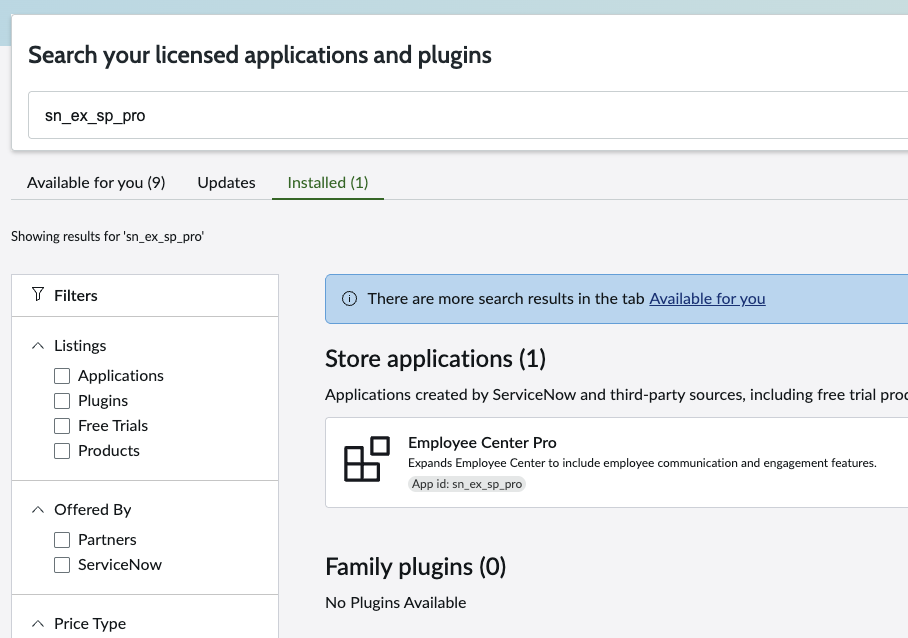
Task: Open the Updates tab
Action: [226, 182]
